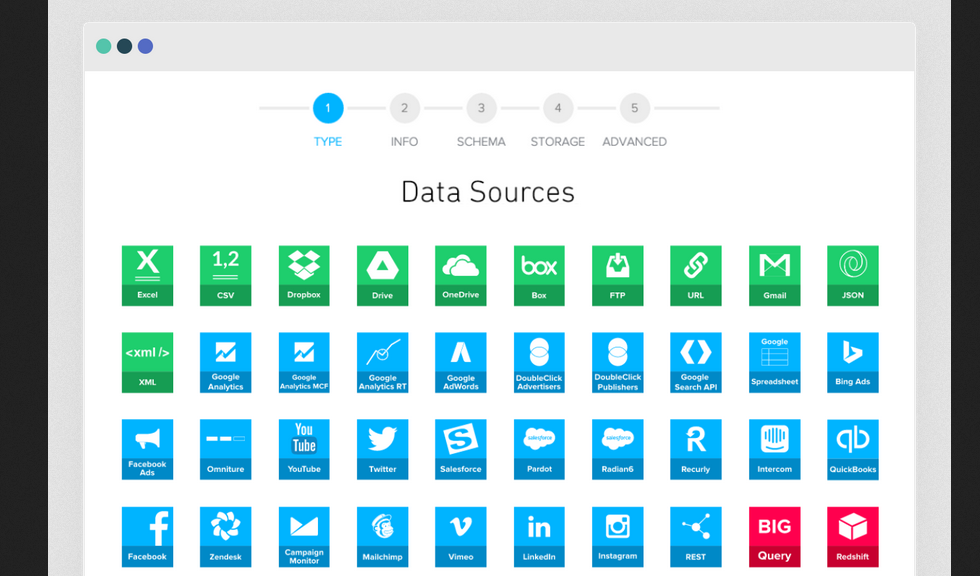Pick the Zendesk source icon
The height and width of the screenshot is (576, 980).
tap(225, 536)
